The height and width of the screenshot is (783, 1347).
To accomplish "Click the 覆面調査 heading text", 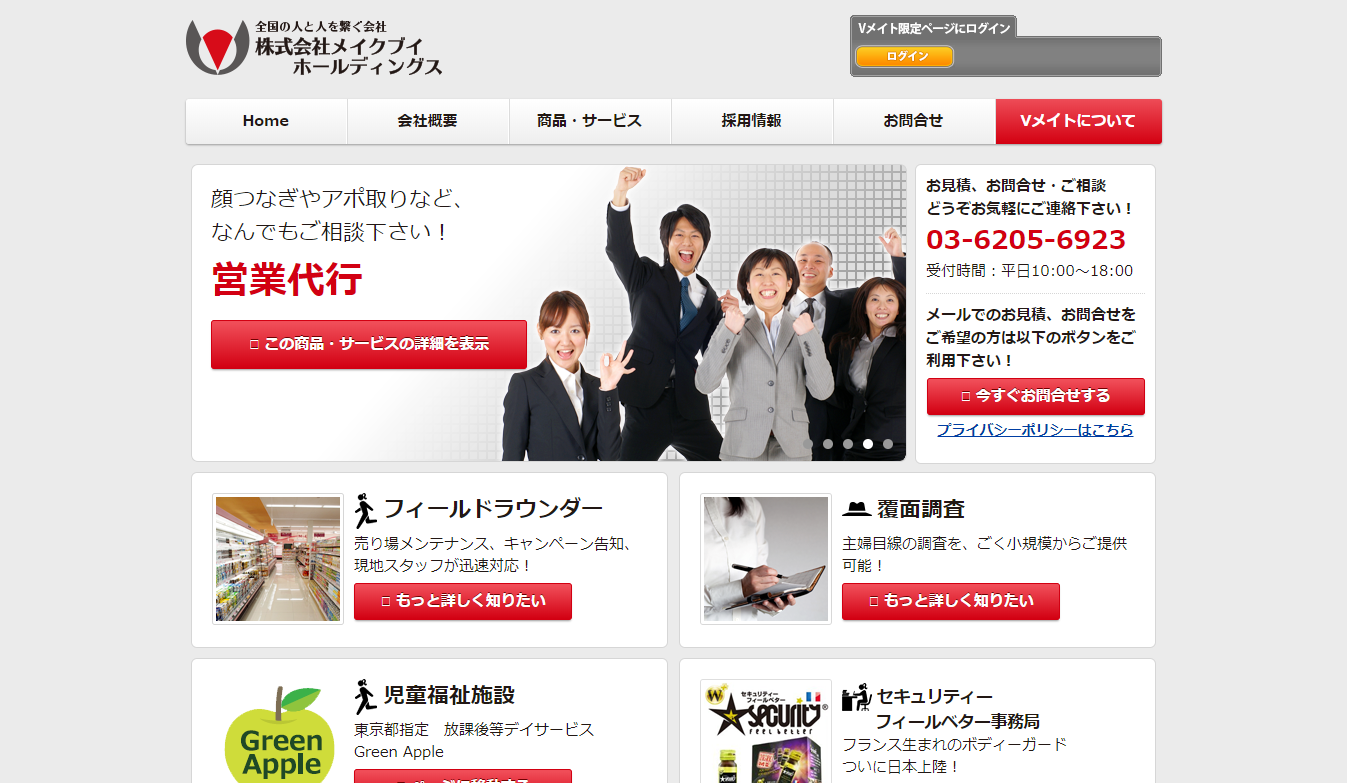I will pyautogui.click(x=921, y=509).
